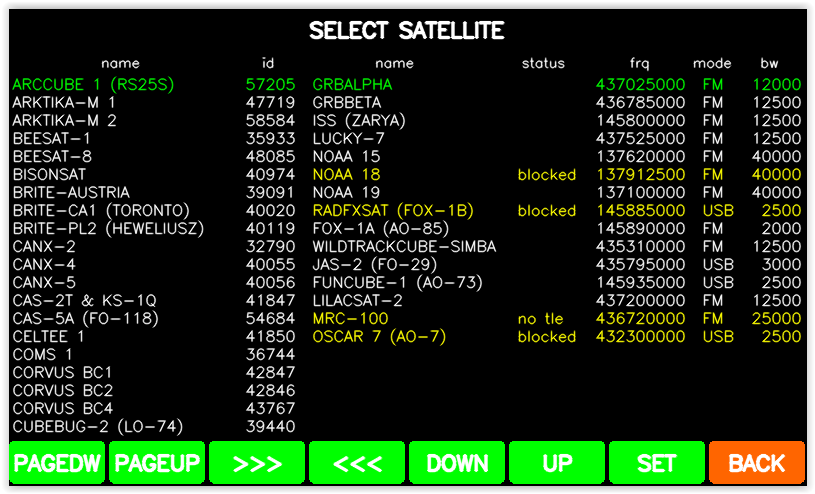Click the SELECT SATELLITE title
Screen dimensions: 815x494
[406, 31]
